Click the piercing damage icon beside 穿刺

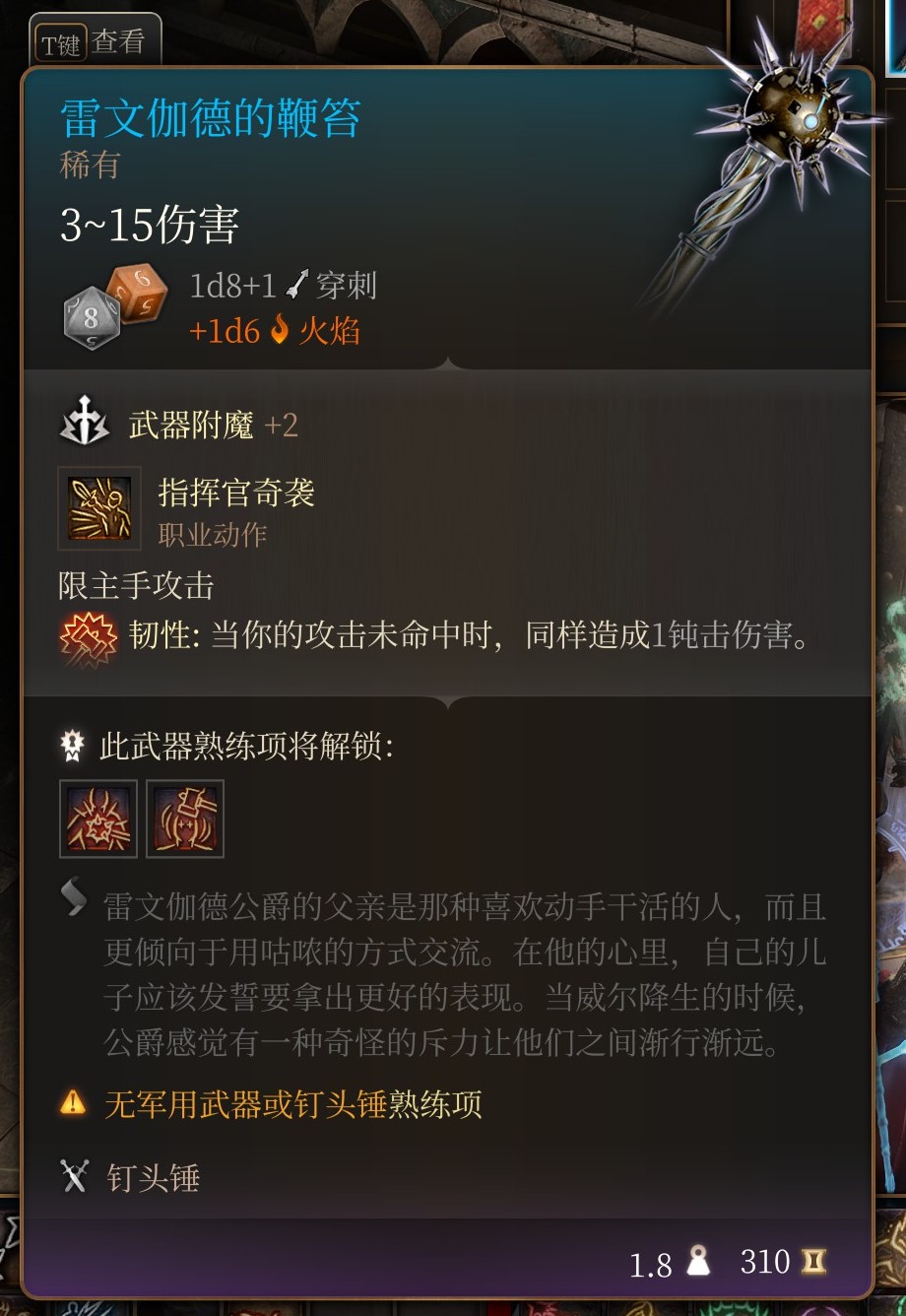[x=296, y=286]
